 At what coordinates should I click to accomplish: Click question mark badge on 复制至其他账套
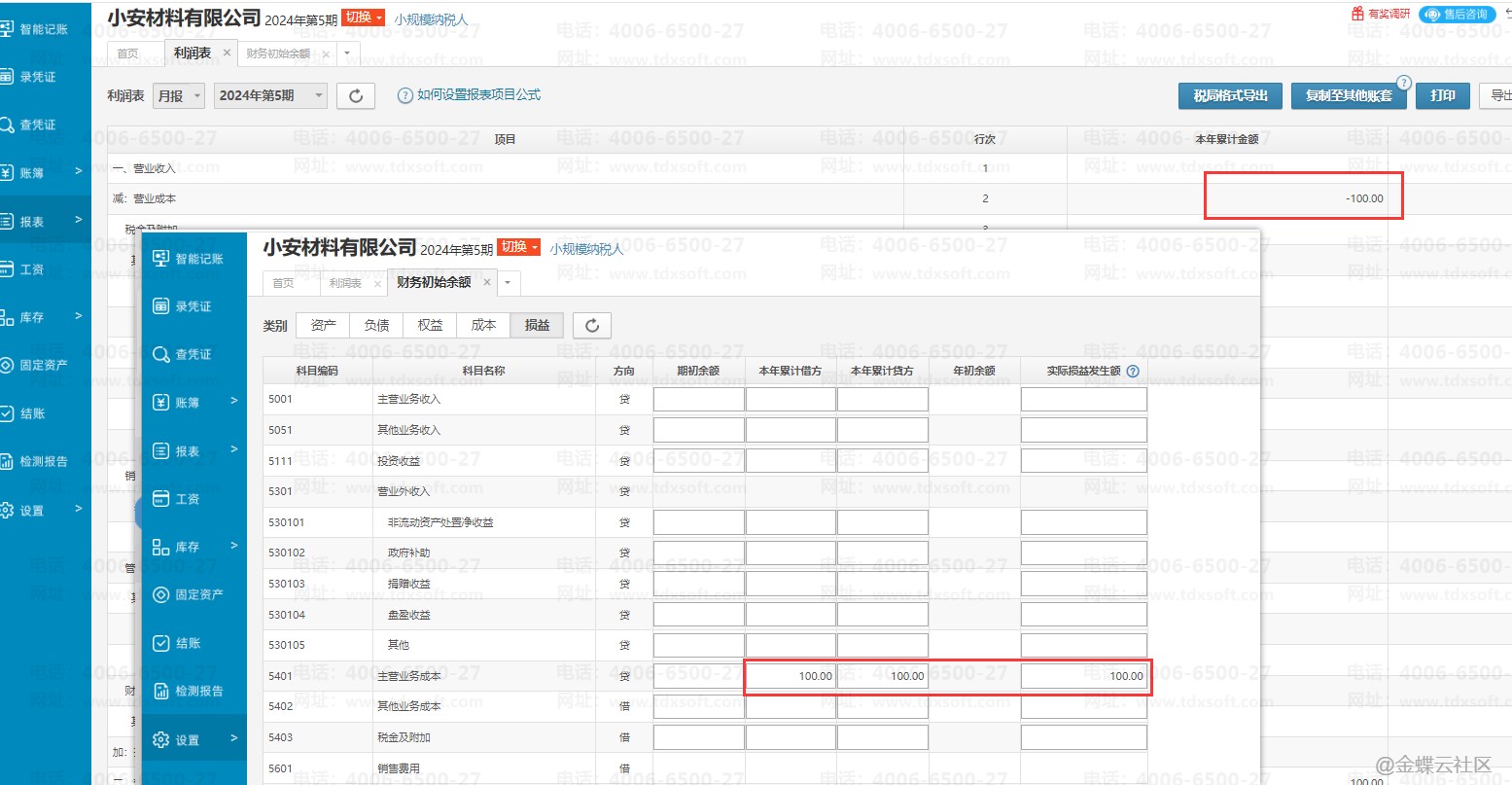tap(1403, 83)
